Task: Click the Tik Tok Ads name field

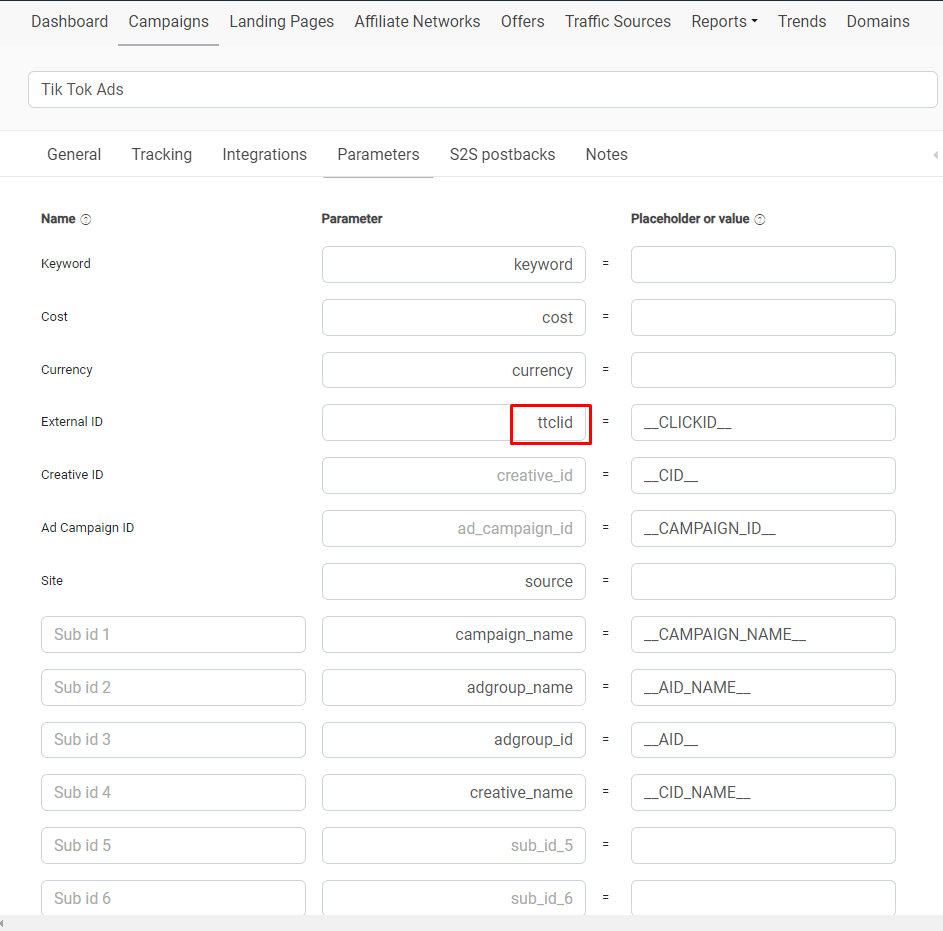Action: (x=482, y=90)
